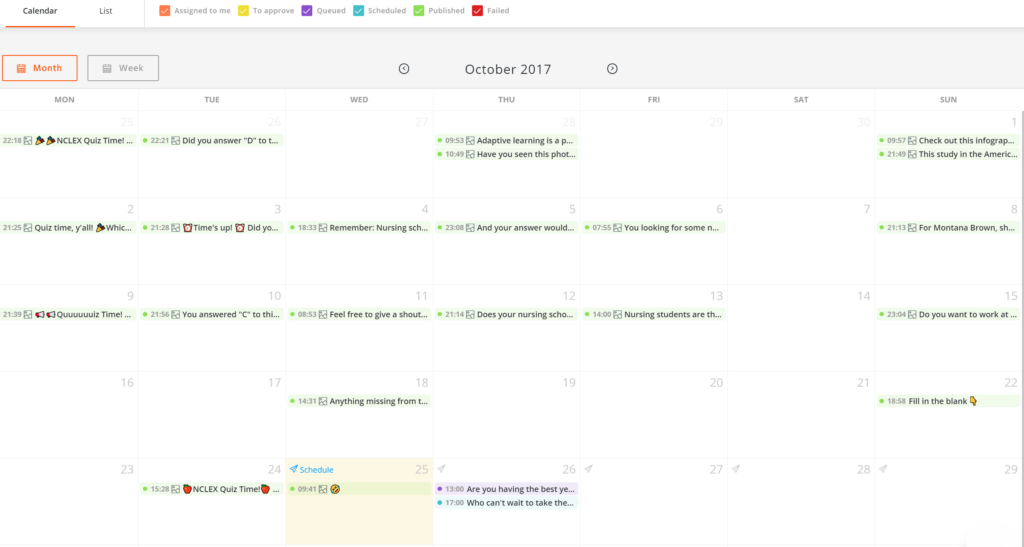Go to next month using right arrow
The image size is (1024, 547).
coord(612,69)
